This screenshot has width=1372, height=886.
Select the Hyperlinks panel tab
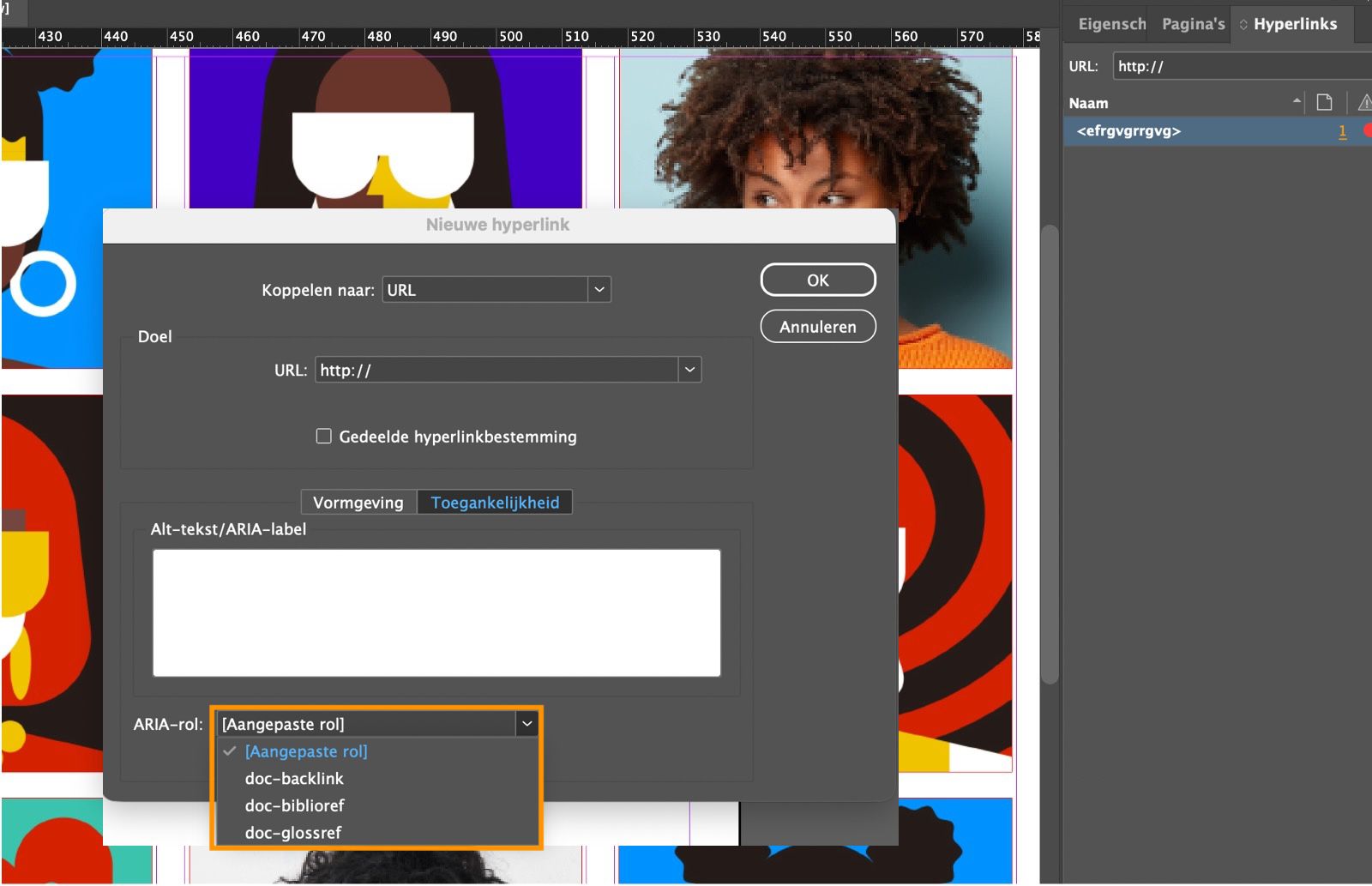(x=1294, y=24)
